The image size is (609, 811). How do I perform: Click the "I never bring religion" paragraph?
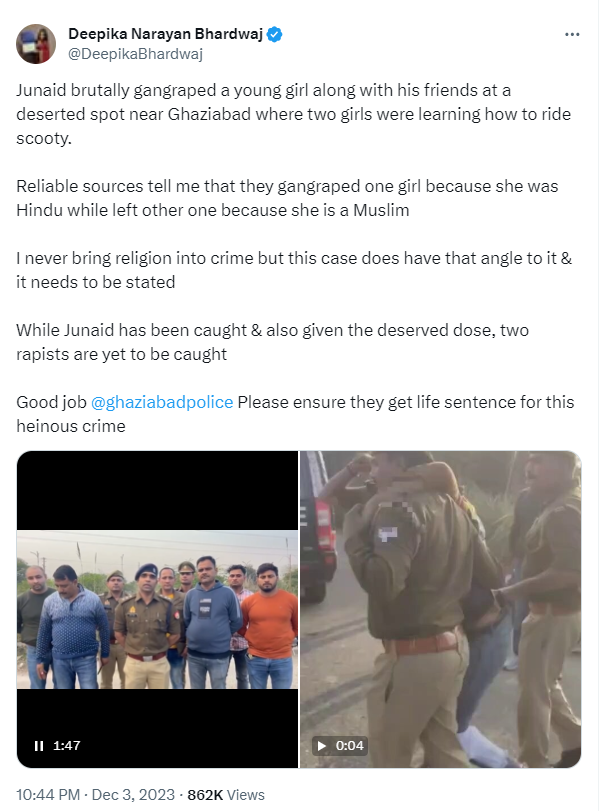pos(294,270)
